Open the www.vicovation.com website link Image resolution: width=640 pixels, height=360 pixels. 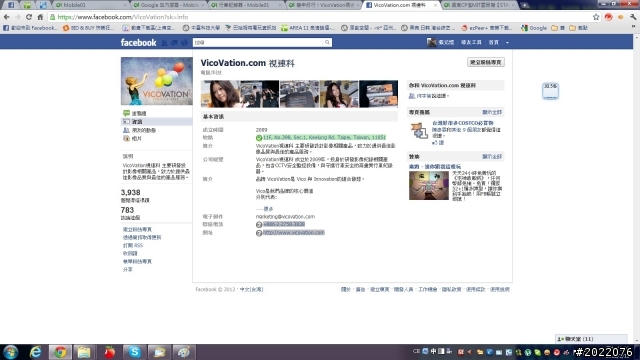(x=294, y=233)
